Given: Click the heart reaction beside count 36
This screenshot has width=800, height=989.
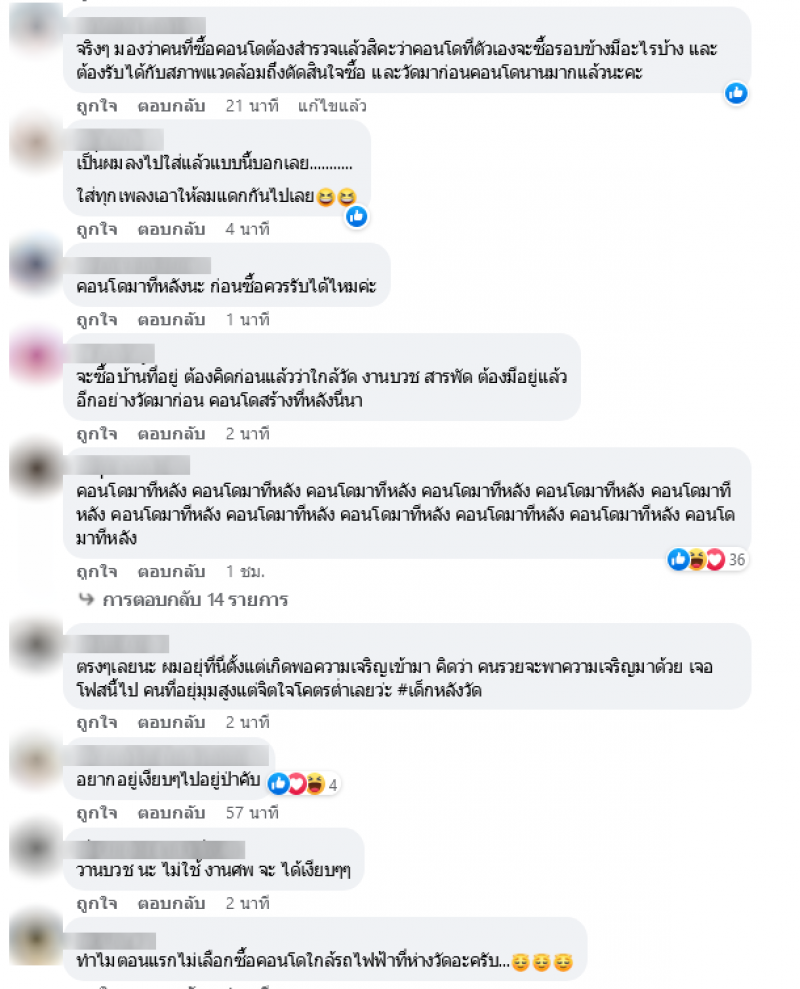Looking at the screenshot, I should 715,559.
